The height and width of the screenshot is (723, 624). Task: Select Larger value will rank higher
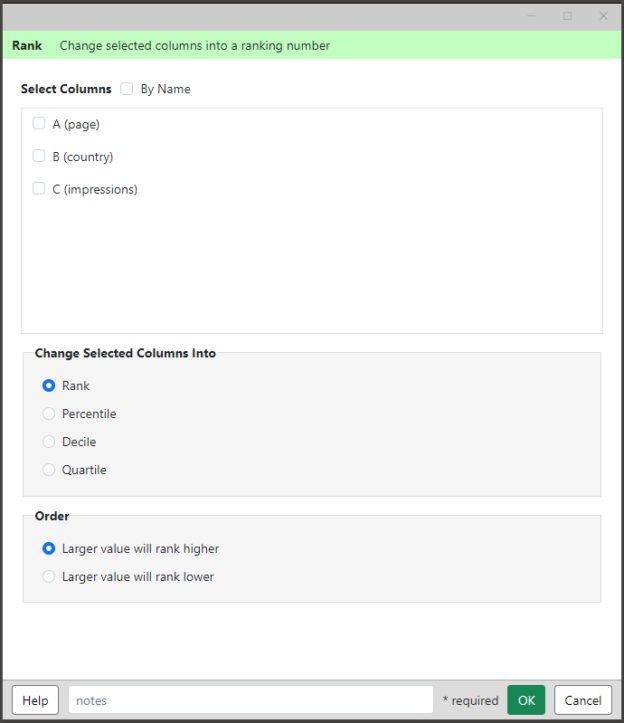(49, 549)
